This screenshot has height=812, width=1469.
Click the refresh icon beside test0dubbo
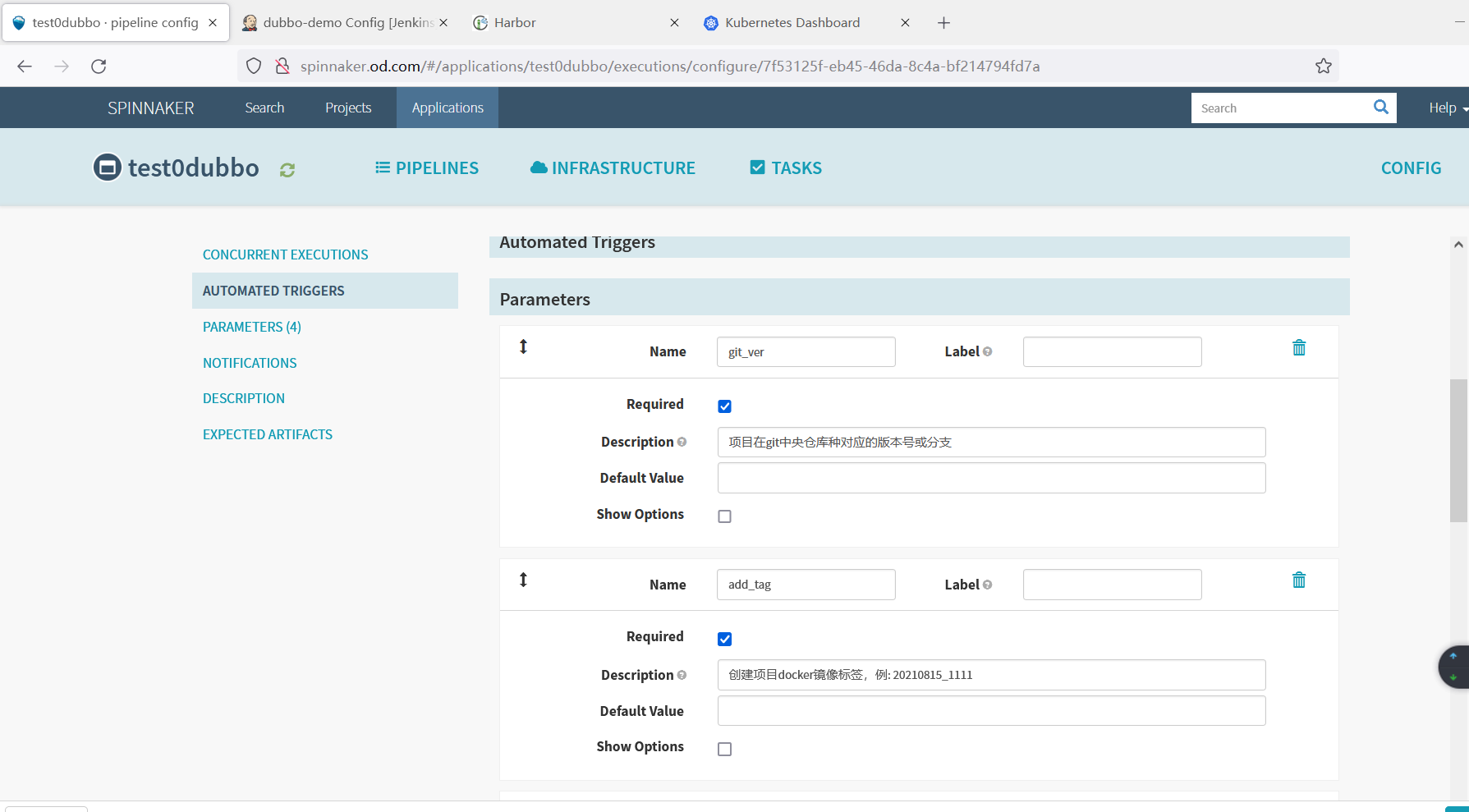(x=287, y=170)
